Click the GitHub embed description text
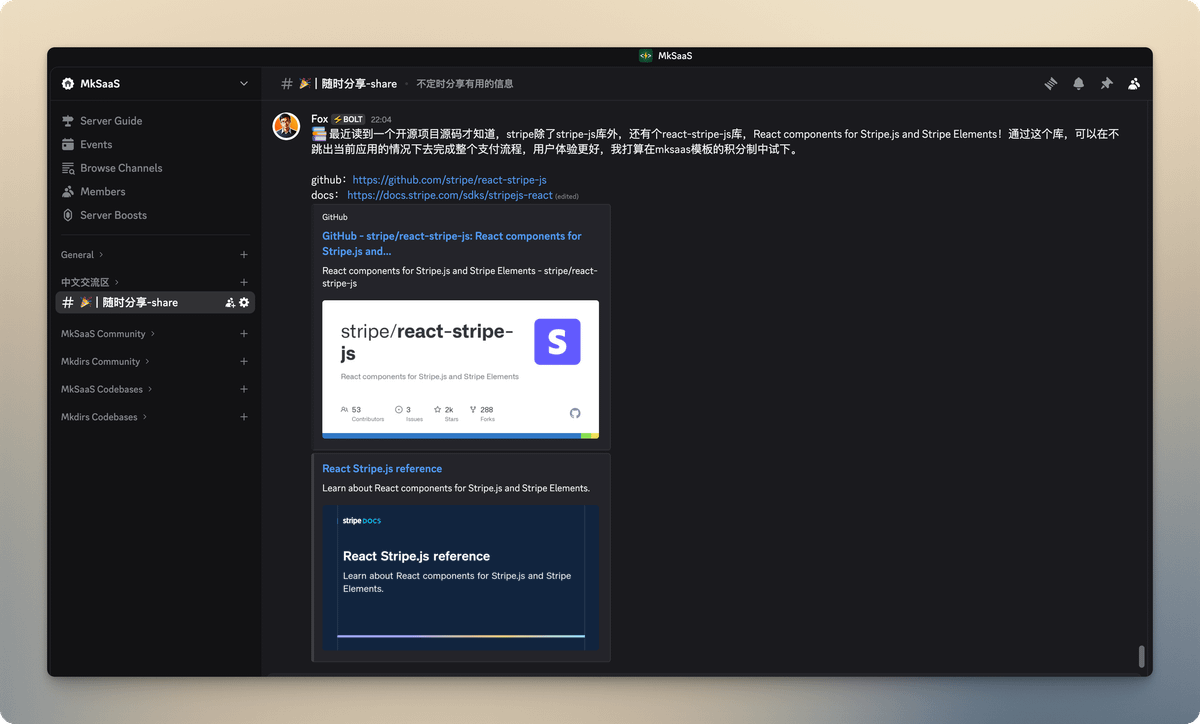The height and width of the screenshot is (724, 1200). click(460, 277)
